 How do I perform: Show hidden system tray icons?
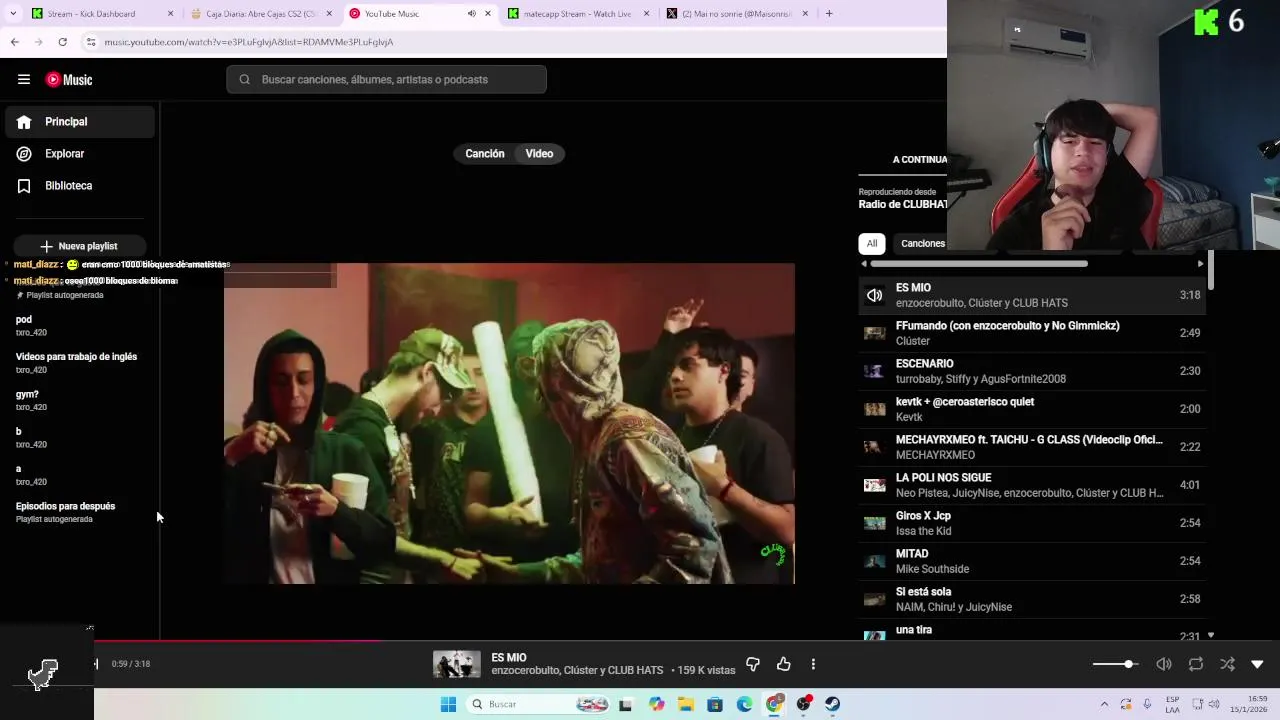click(x=1104, y=704)
